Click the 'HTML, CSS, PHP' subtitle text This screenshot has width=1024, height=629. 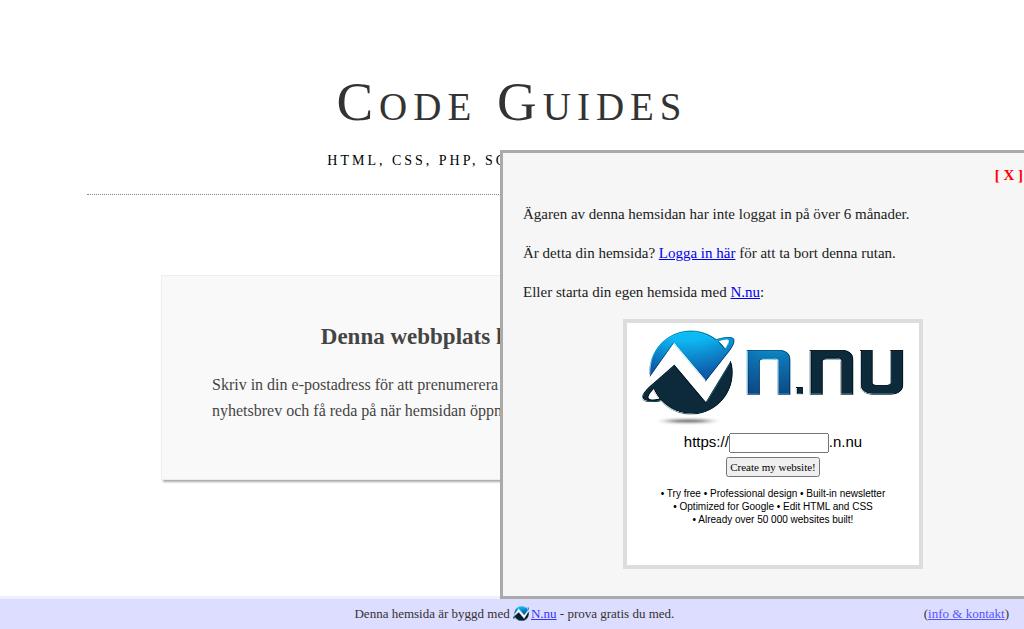tap(413, 161)
